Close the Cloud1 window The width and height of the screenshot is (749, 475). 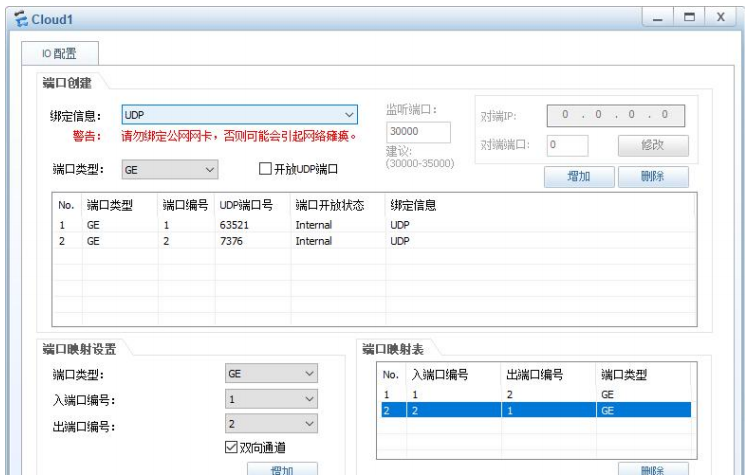click(720, 18)
